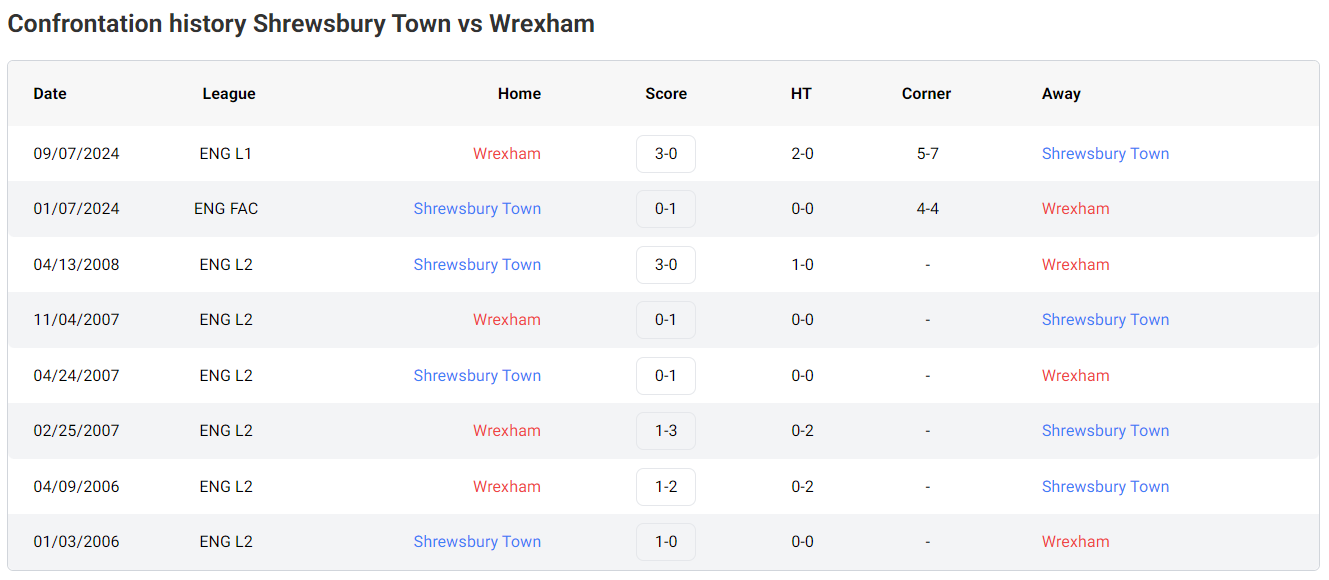Click the Corner column header
Image resolution: width=1329 pixels, height=580 pixels.
click(x=926, y=94)
